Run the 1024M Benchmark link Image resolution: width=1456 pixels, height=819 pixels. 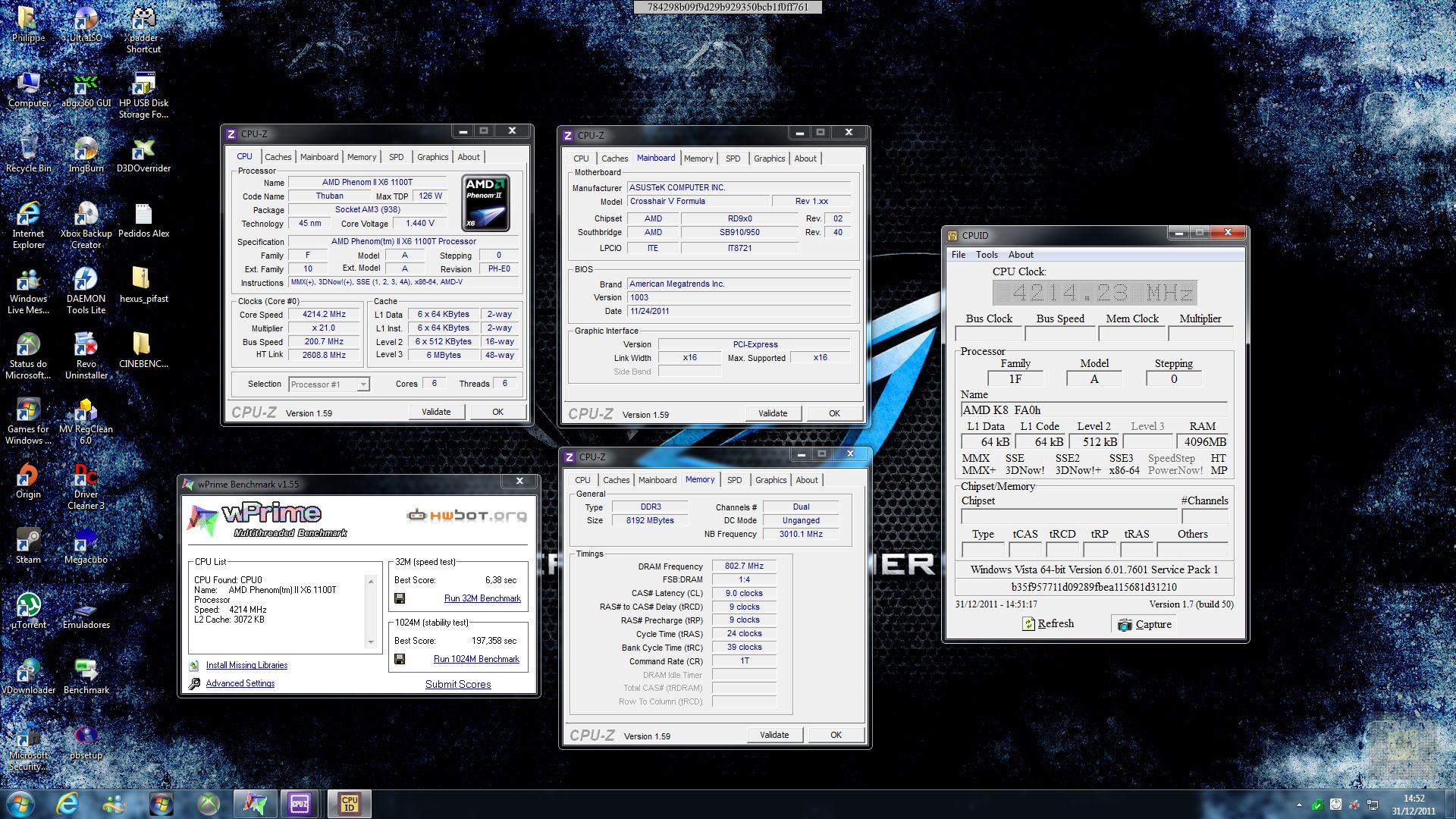pos(476,659)
